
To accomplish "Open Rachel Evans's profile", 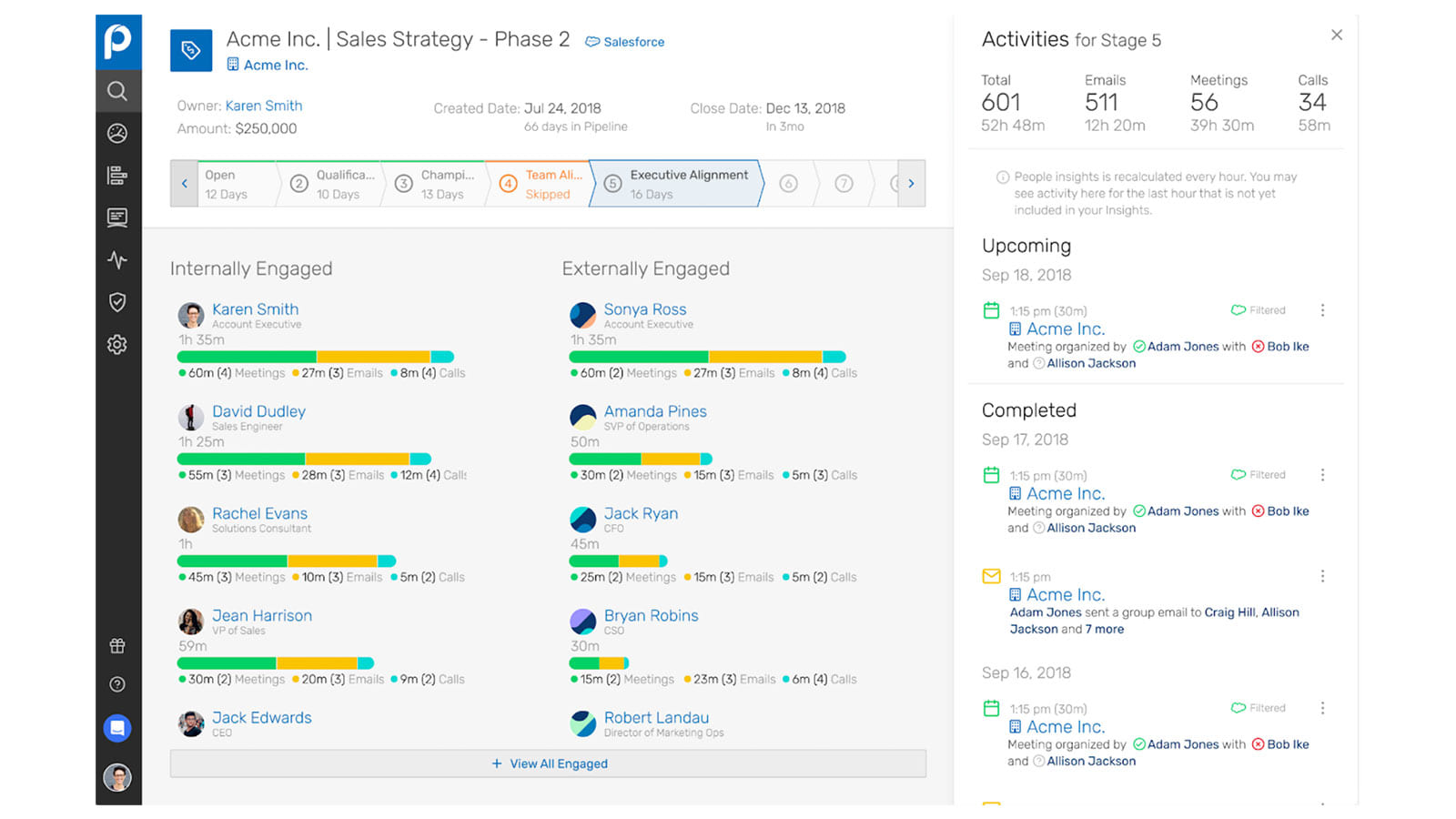I will [x=259, y=513].
